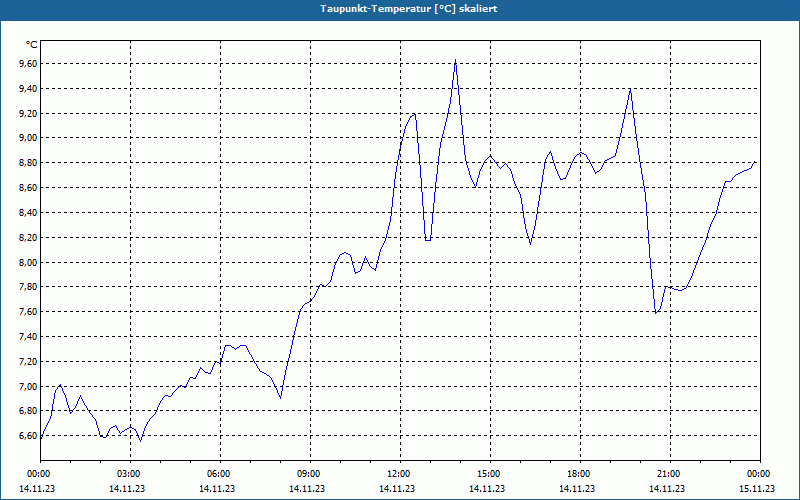Select the date label '15.11.23'
800x500 pixels.
(x=757, y=488)
